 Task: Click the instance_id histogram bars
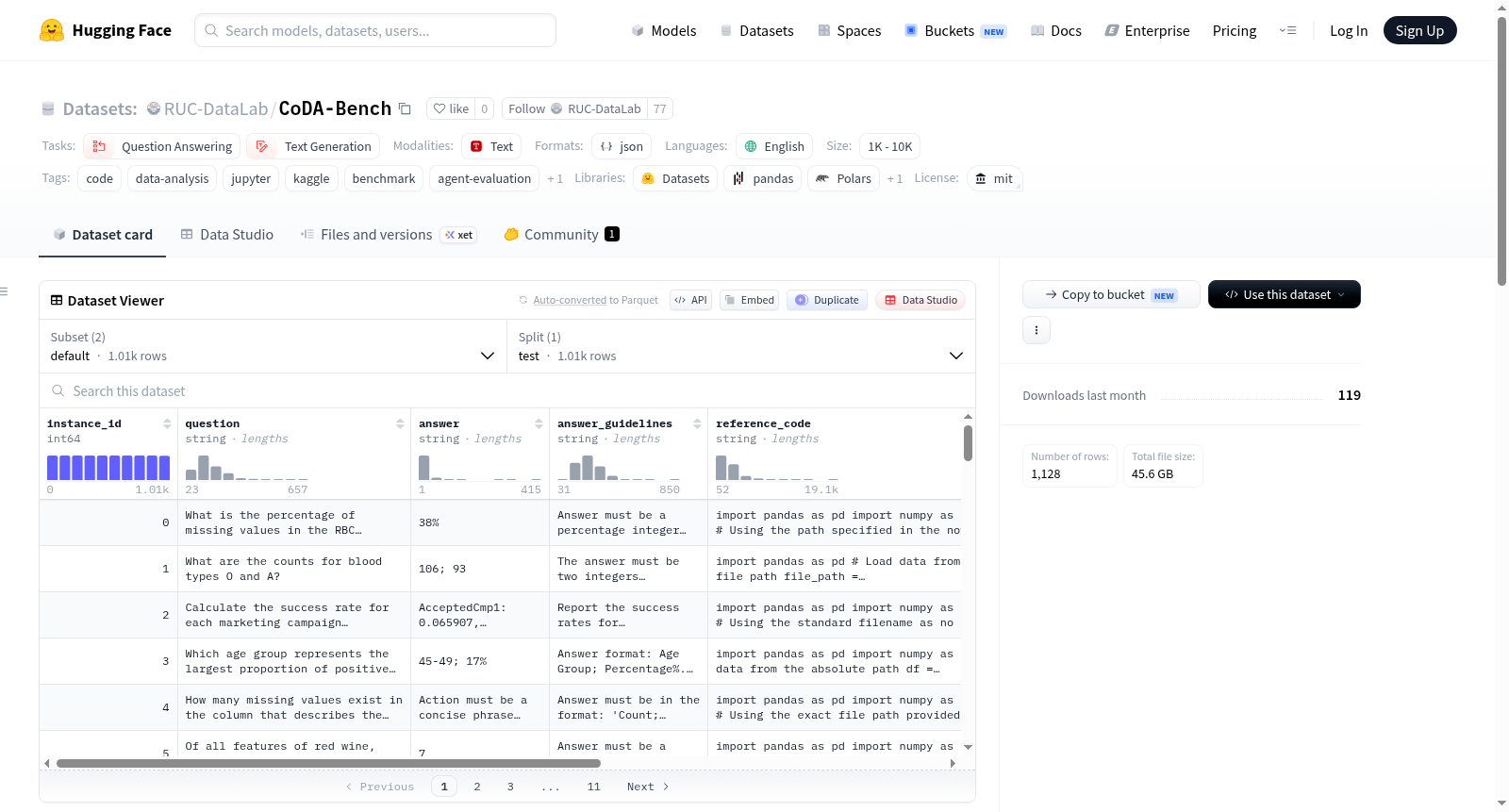coord(108,468)
